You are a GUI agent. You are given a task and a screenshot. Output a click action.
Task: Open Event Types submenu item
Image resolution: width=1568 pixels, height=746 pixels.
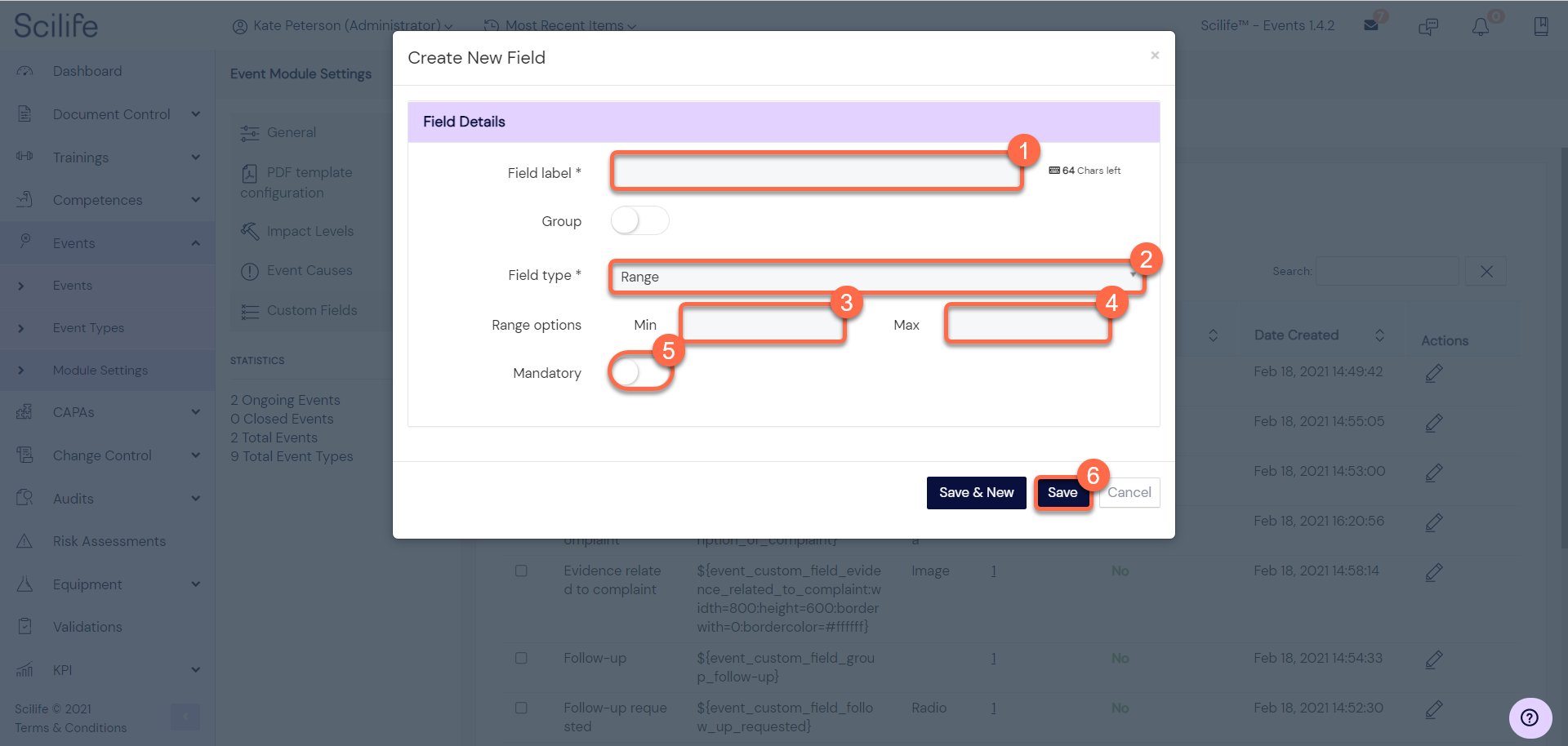coord(88,327)
